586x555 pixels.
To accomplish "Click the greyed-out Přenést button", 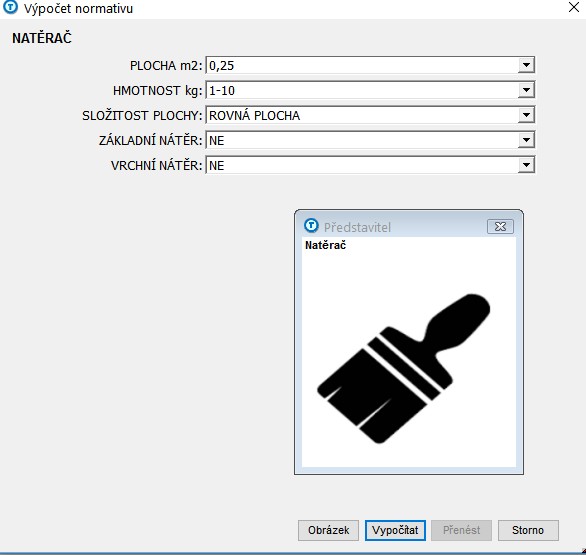I will (462, 530).
